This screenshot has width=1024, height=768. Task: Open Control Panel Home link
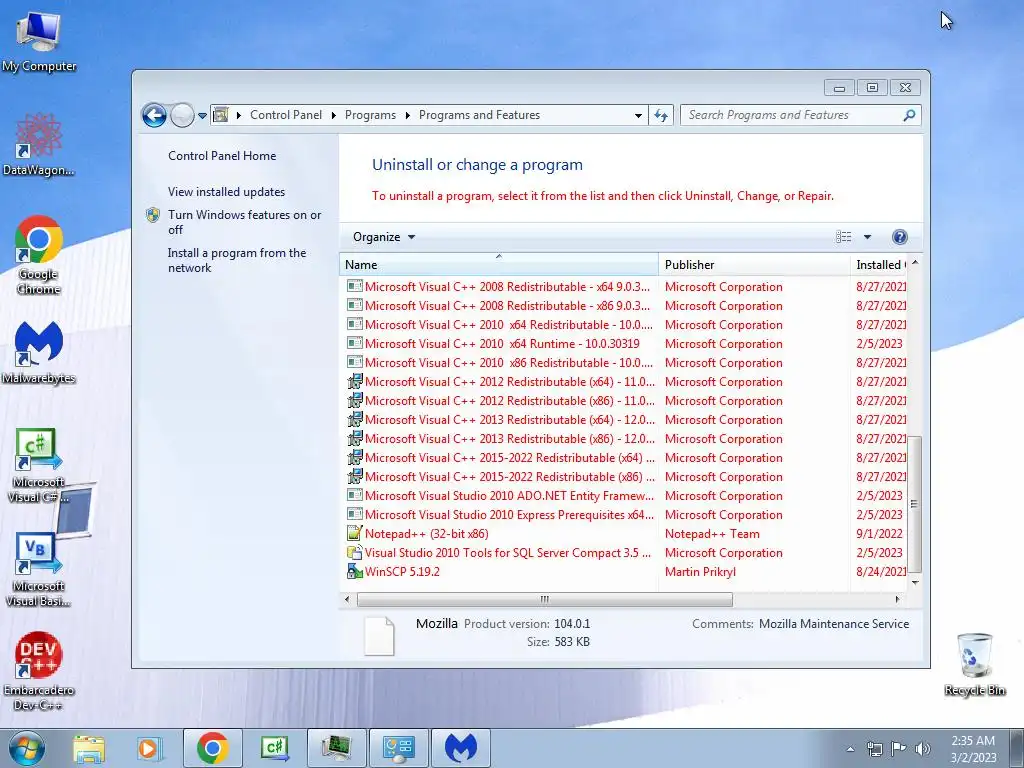(222, 155)
